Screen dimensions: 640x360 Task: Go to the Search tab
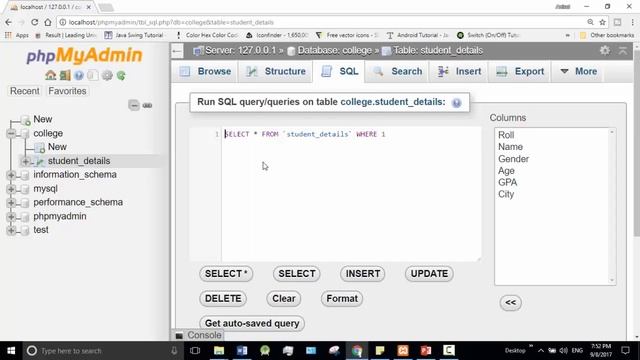coord(398,71)
